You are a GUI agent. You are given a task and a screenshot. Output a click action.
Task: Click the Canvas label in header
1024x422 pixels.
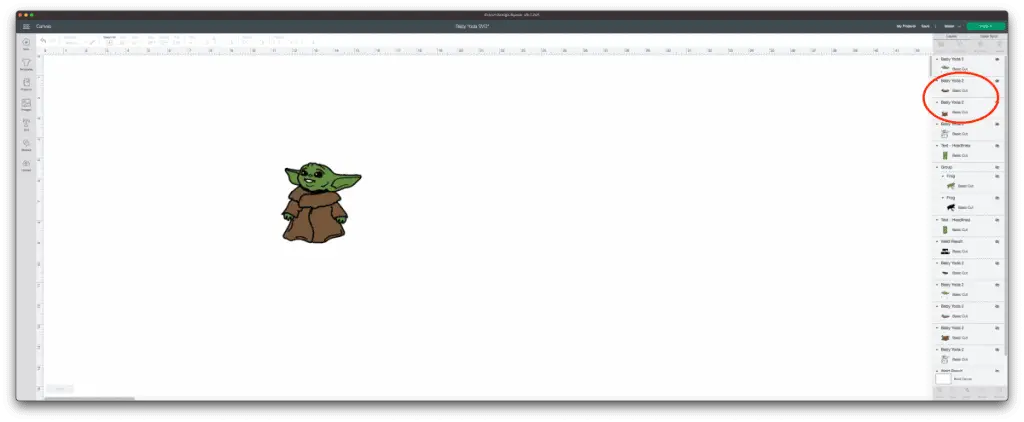click(44, 26)
